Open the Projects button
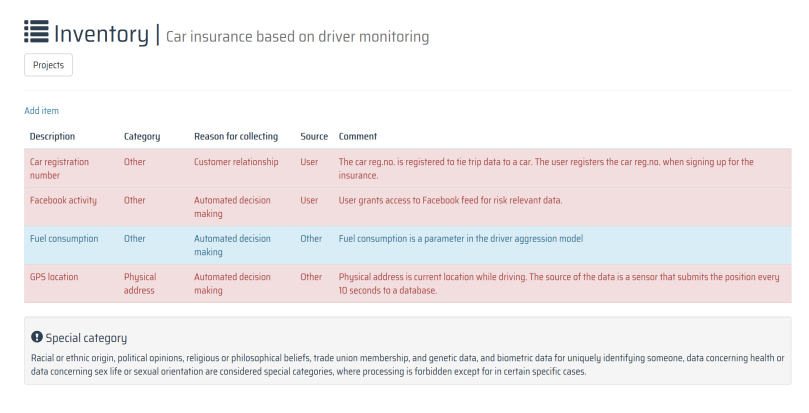 point(48,65)
